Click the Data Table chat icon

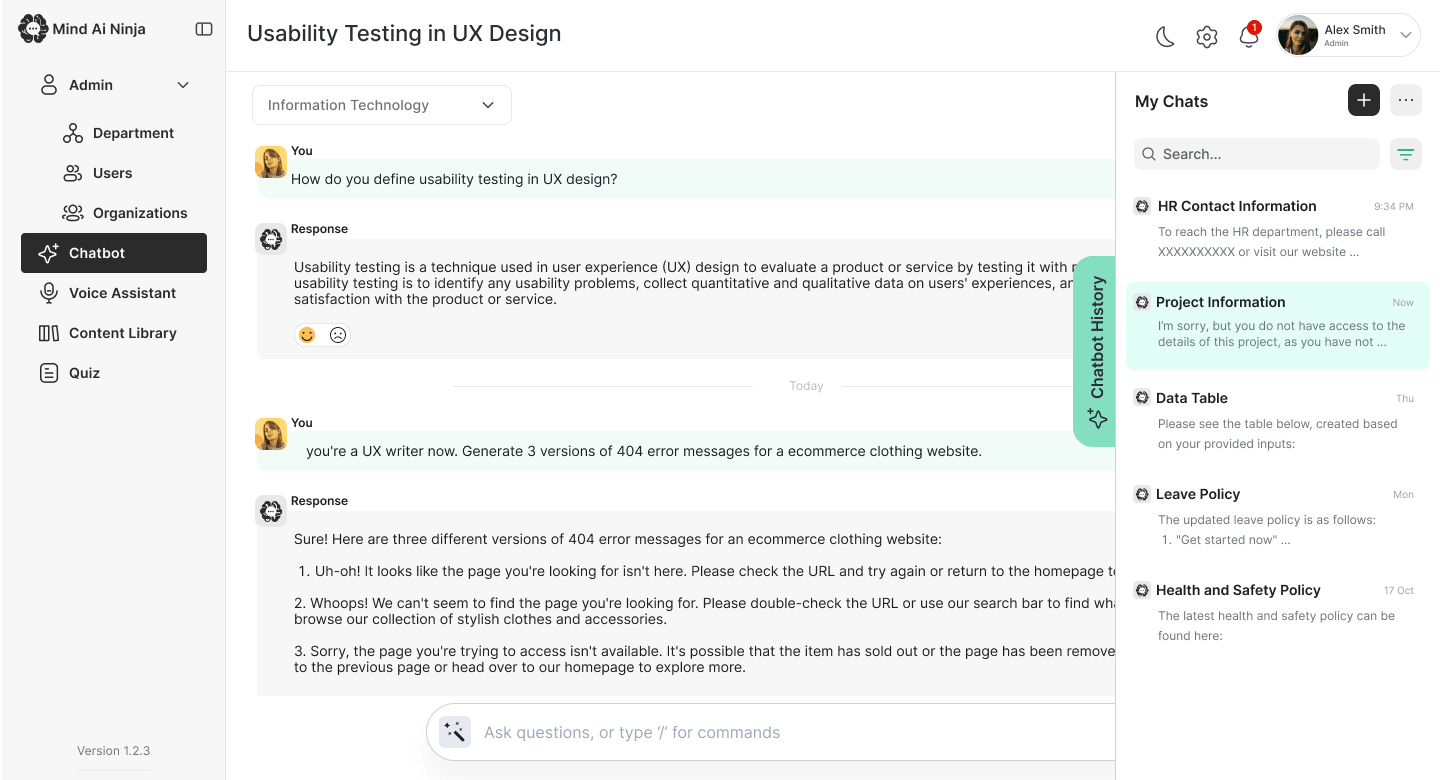(x=1142, y=398)
